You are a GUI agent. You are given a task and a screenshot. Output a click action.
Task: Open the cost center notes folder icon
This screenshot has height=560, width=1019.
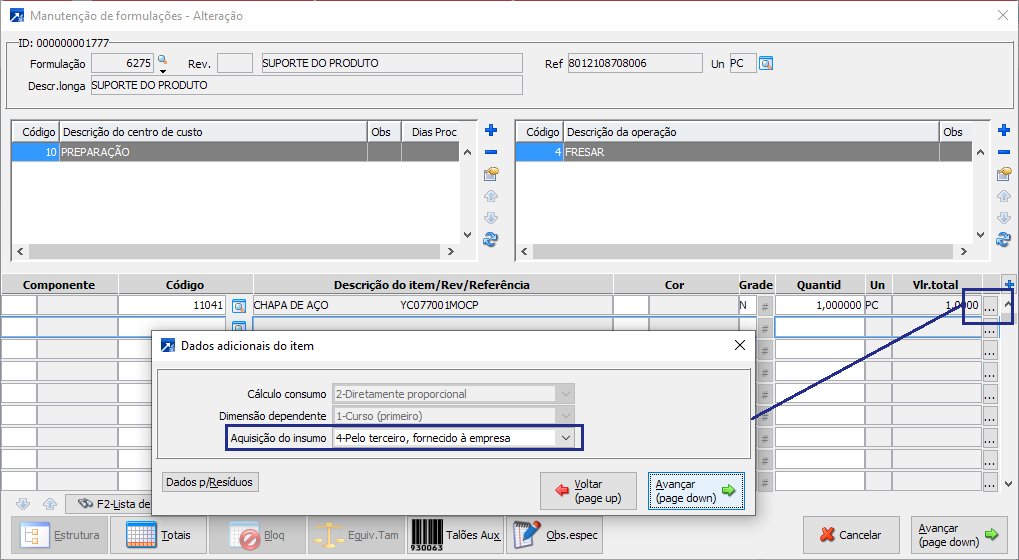coord(491,173)
